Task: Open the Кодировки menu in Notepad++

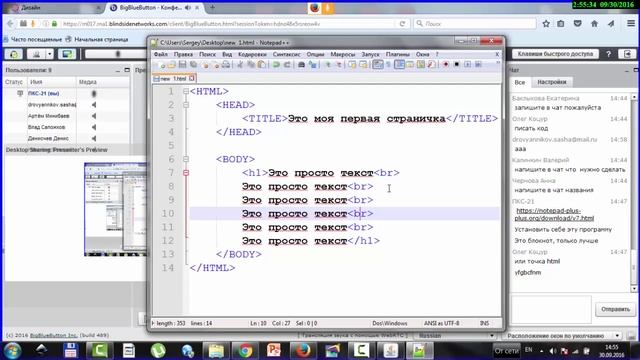Action: tap(252, 54)
